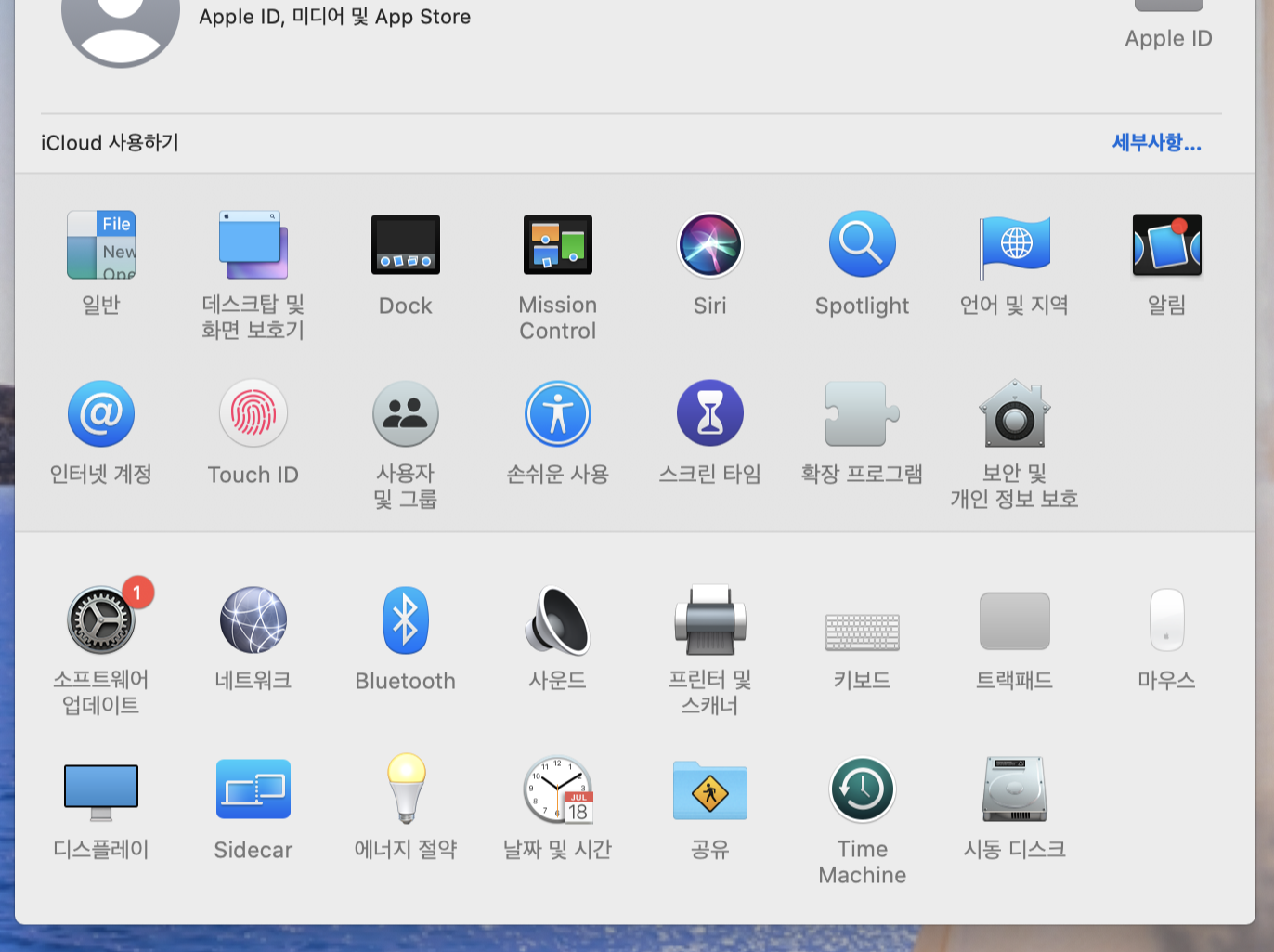Click 'Apple ID, 미디어 및 App Store' text
Screen dimensions: 1274x952
click(x=335, y=17)
